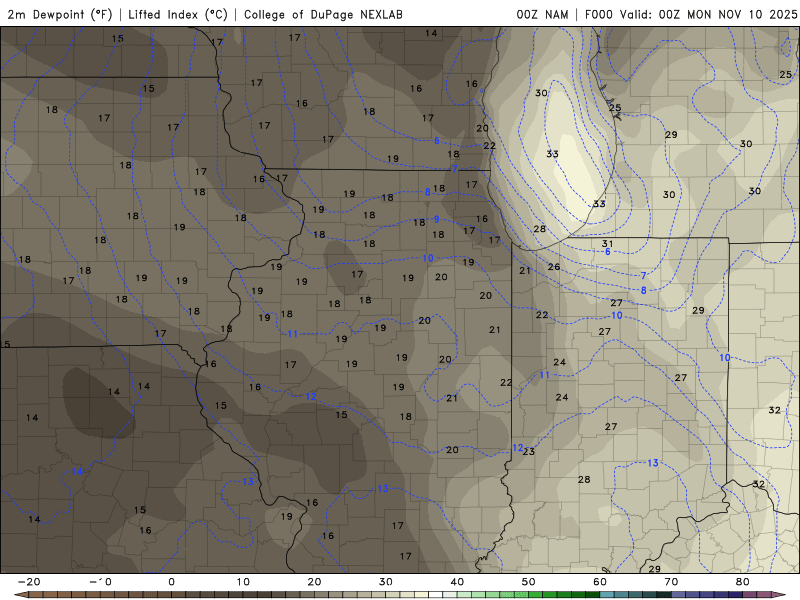Click the blue contour label 12 beside black 23
800x600 pixels.
click(518, 447)
